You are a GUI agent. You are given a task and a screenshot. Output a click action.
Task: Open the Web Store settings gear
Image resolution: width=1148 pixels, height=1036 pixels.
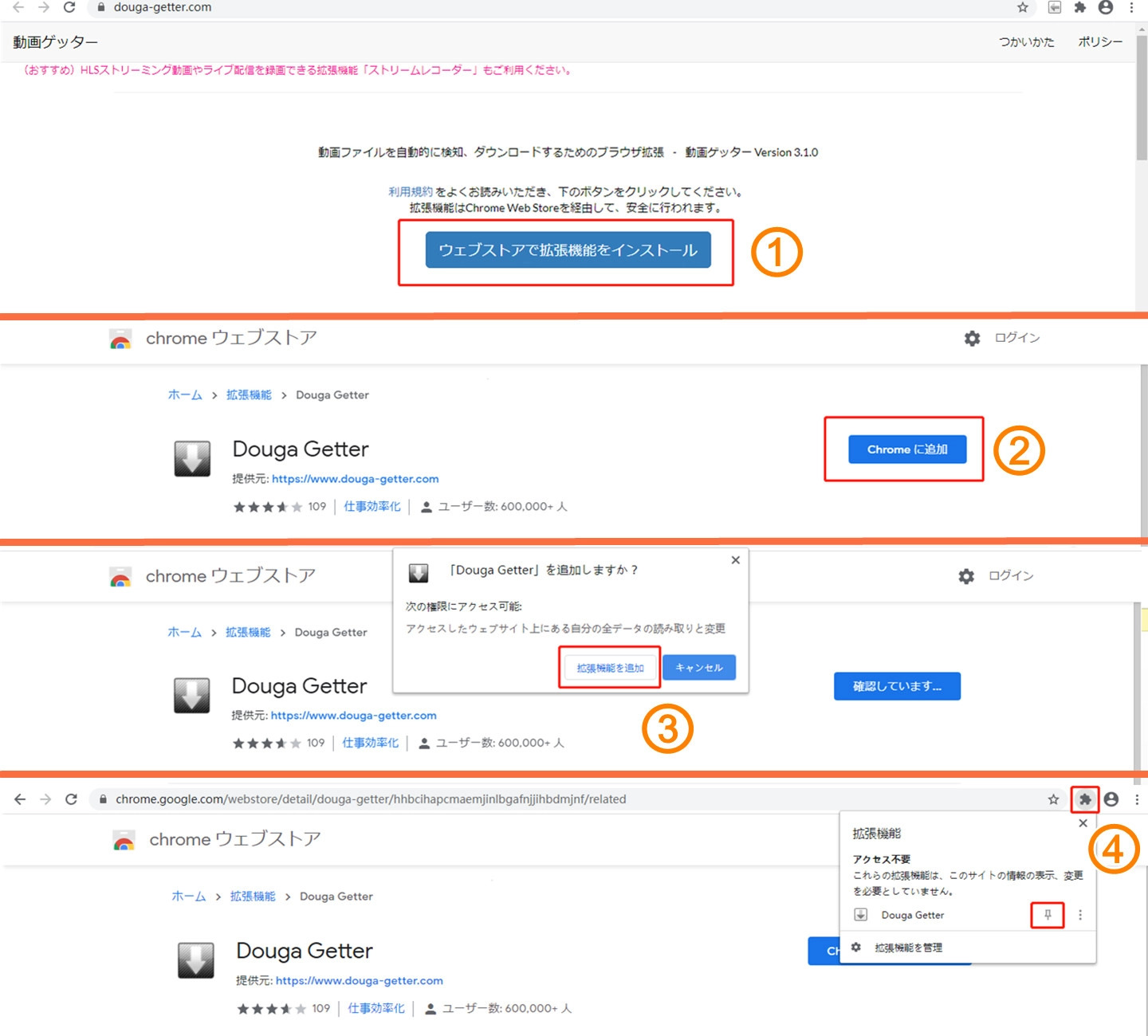pyautogui.click(x=972, y=338)
